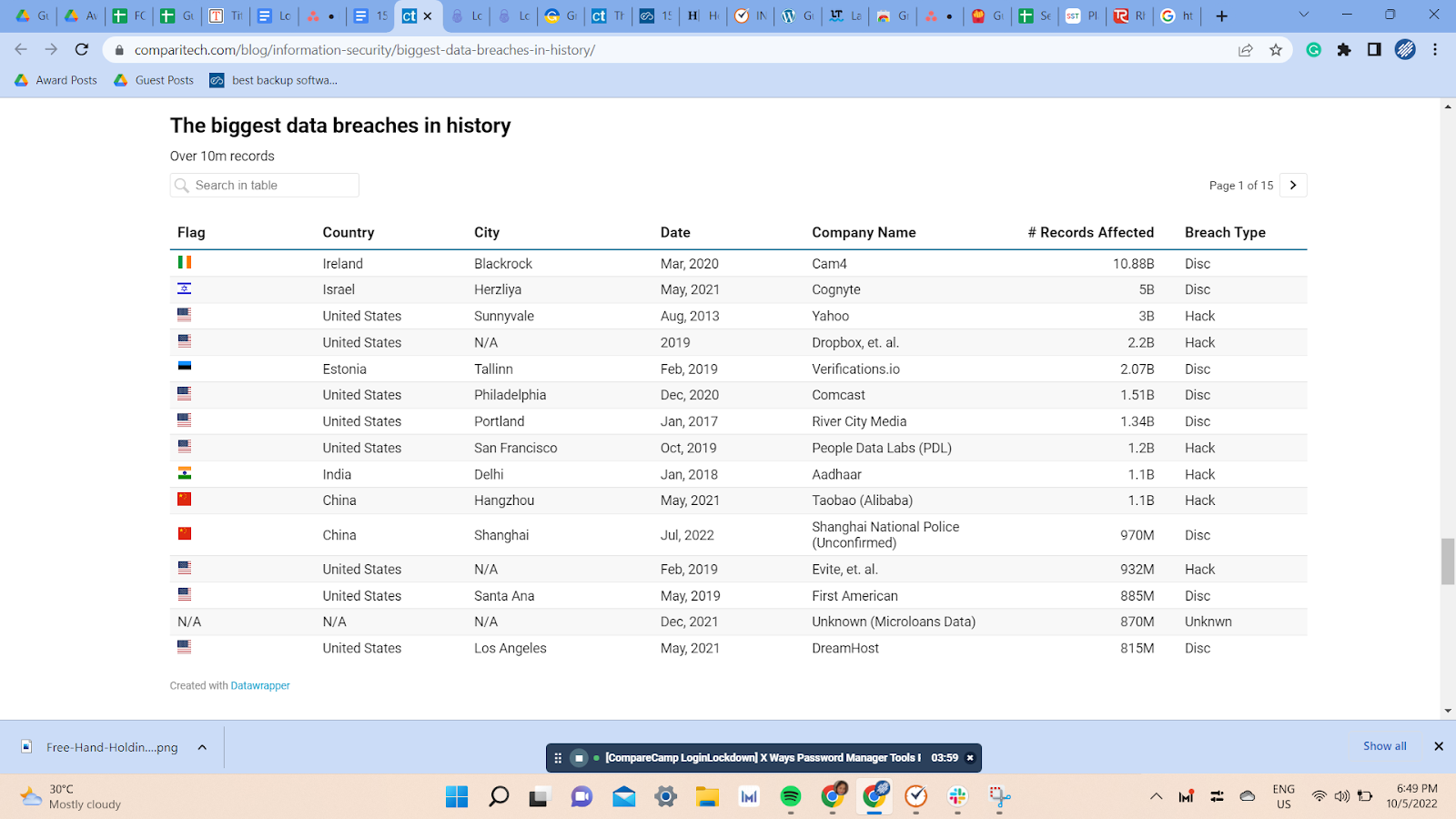Sort table by Country column
The width and height of the screenshot is (1456, 819).
[349, 232]
